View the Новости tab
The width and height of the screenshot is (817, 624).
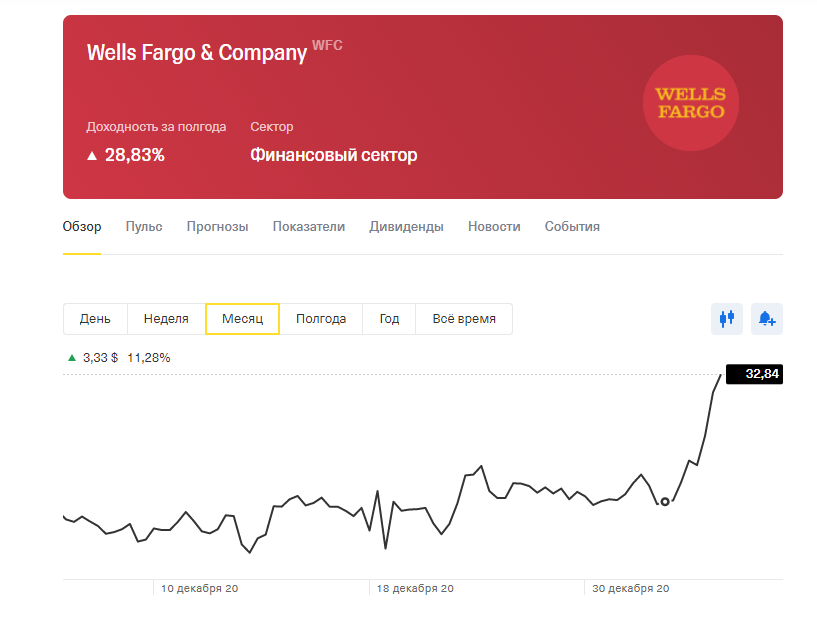[494, 227]
